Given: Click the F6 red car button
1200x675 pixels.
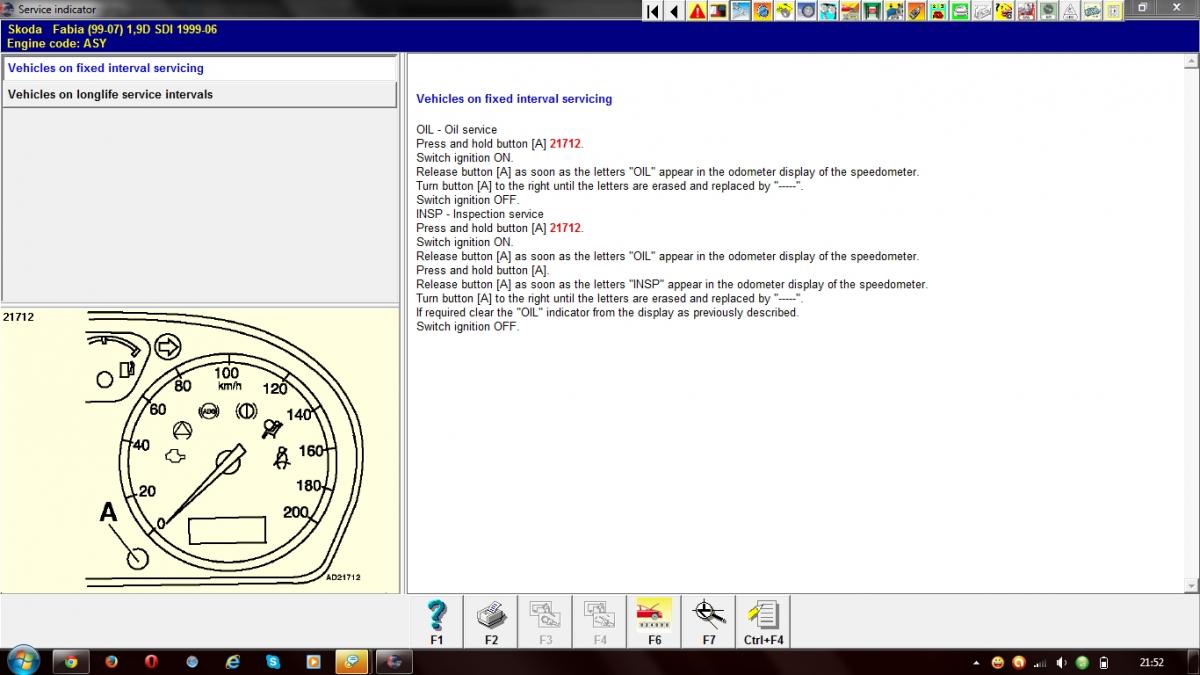Looking at the screenshot, I should (654, 622).
